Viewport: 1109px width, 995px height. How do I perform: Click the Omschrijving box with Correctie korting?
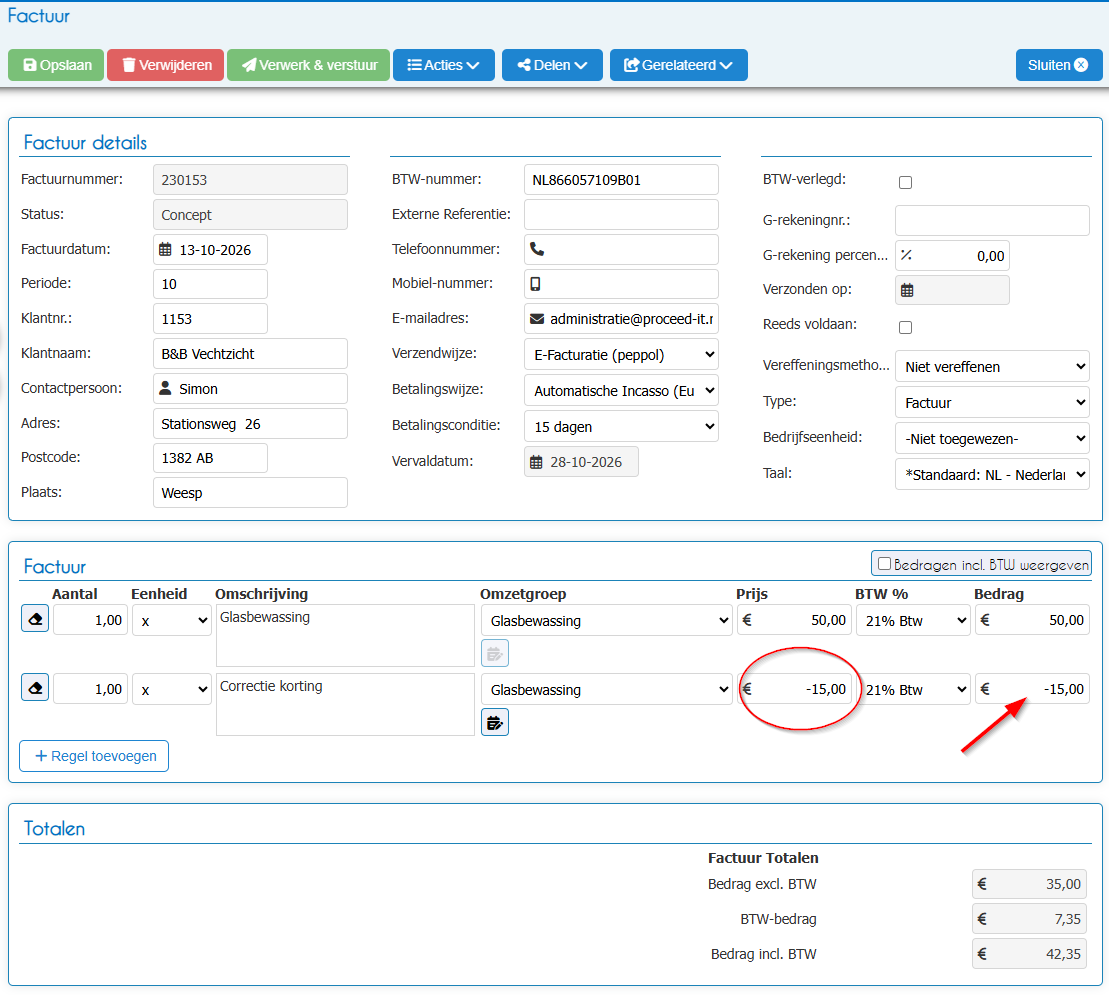tap(345, 704)
